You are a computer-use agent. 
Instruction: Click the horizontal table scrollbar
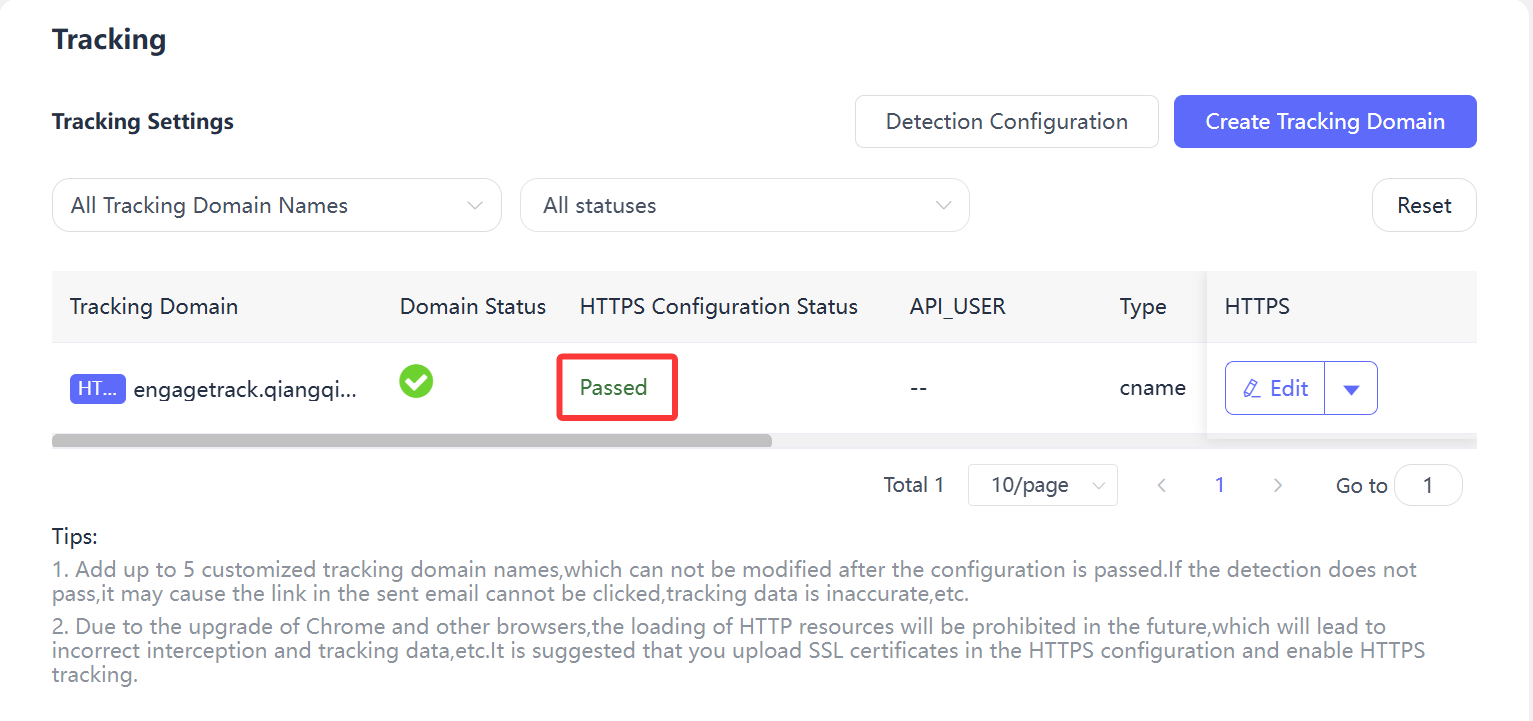point(412,440)
